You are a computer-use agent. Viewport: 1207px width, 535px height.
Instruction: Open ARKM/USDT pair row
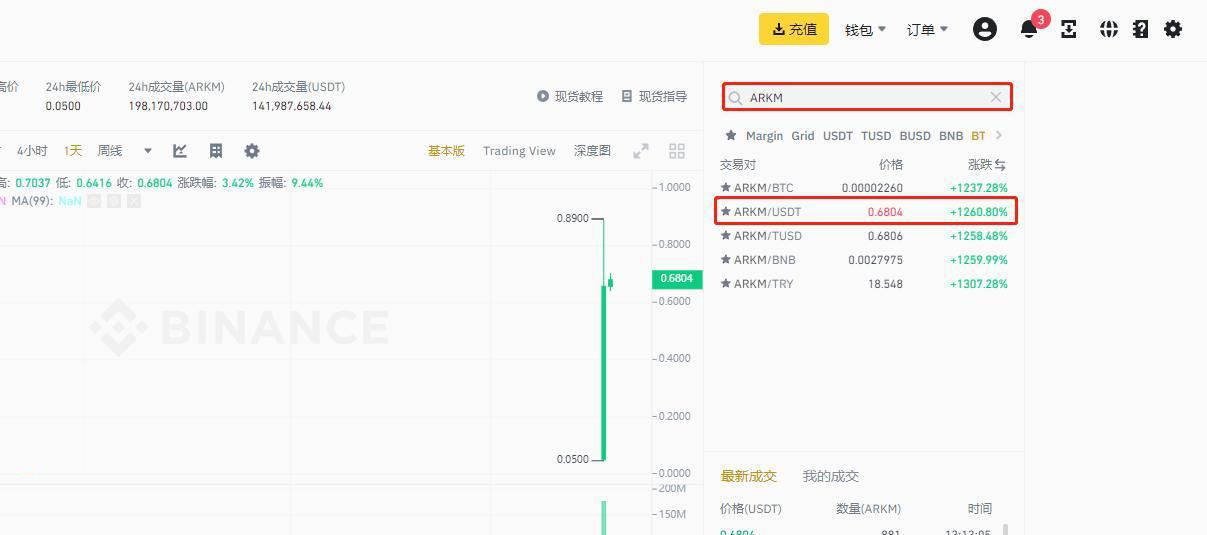(x=864, y=211)
